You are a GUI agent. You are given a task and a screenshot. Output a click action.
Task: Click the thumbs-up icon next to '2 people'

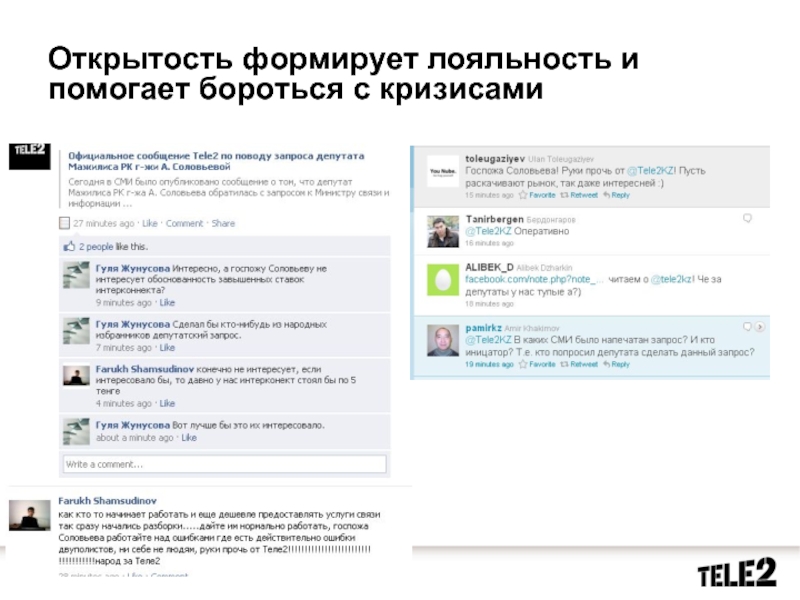pyautogui.click(x=69, y=246)
